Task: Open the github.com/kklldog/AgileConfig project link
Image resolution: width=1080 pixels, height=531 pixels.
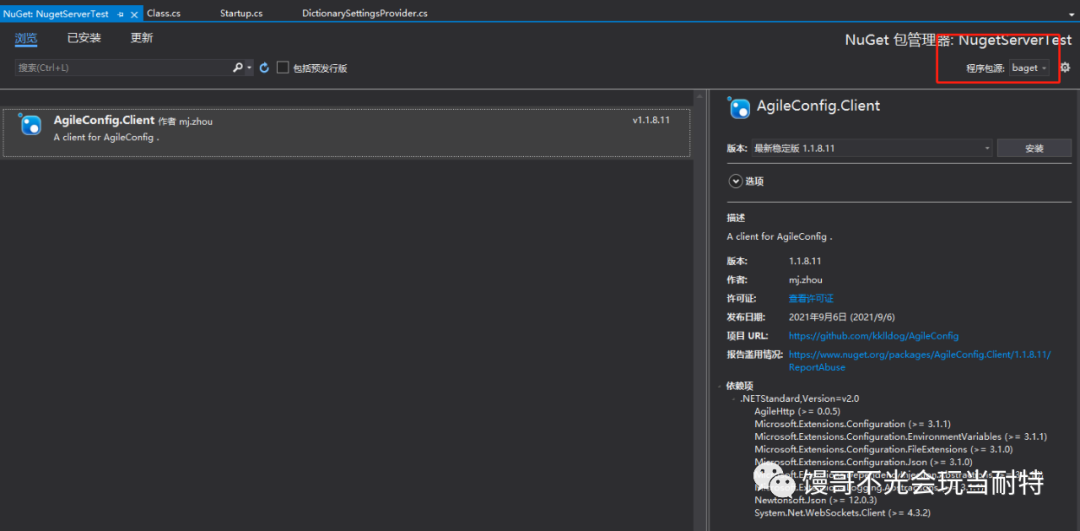Action: pos(873,335)
